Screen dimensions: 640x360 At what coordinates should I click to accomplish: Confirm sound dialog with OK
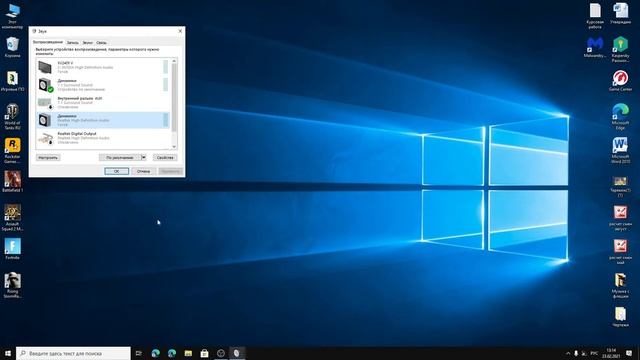(x=116, y=171)
